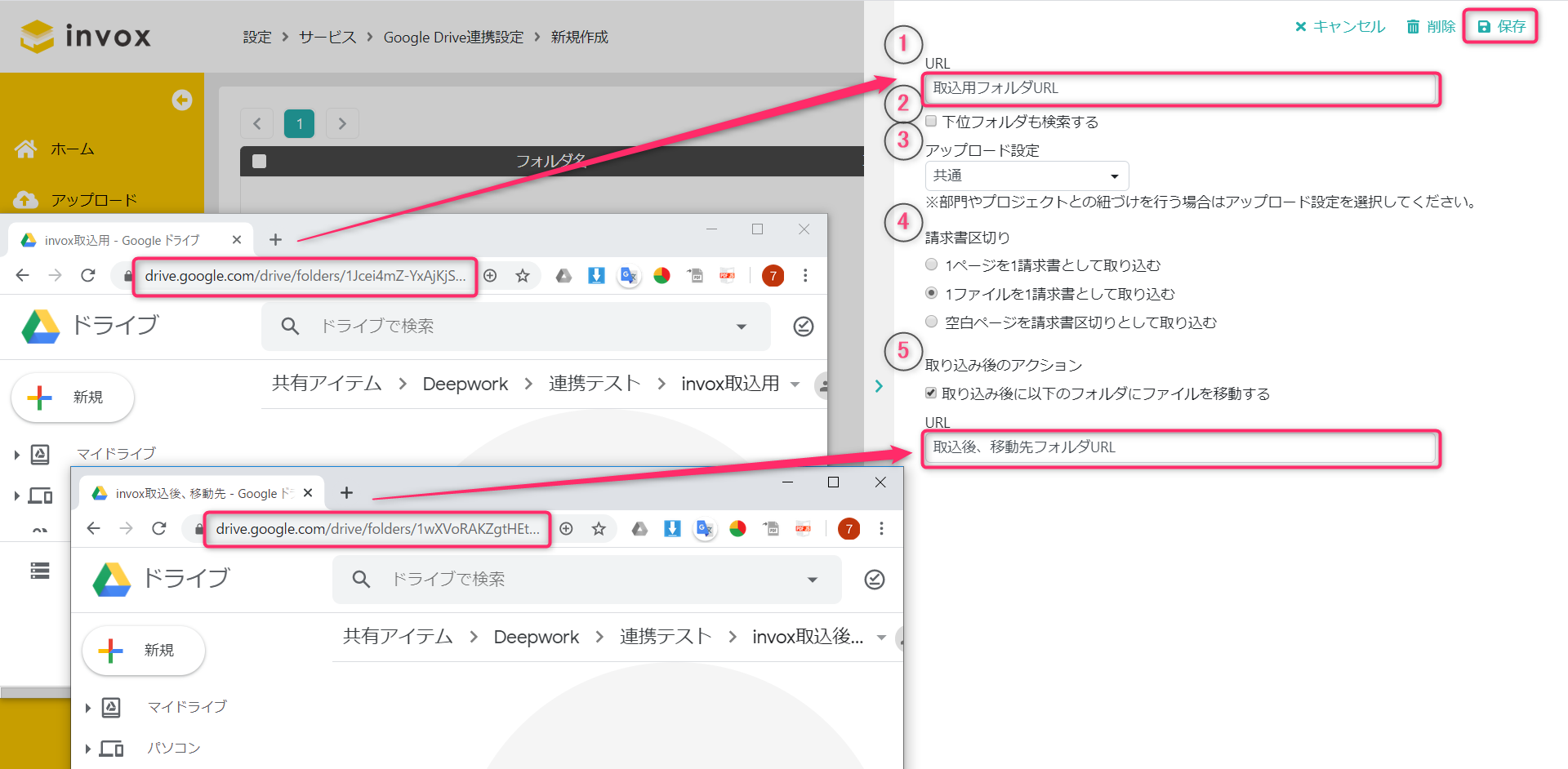This screenshot has width=1568, height=769.
Task: Click back arrow in the invox取込後 window
Action: pyautogui.click(x=94, y=529)
